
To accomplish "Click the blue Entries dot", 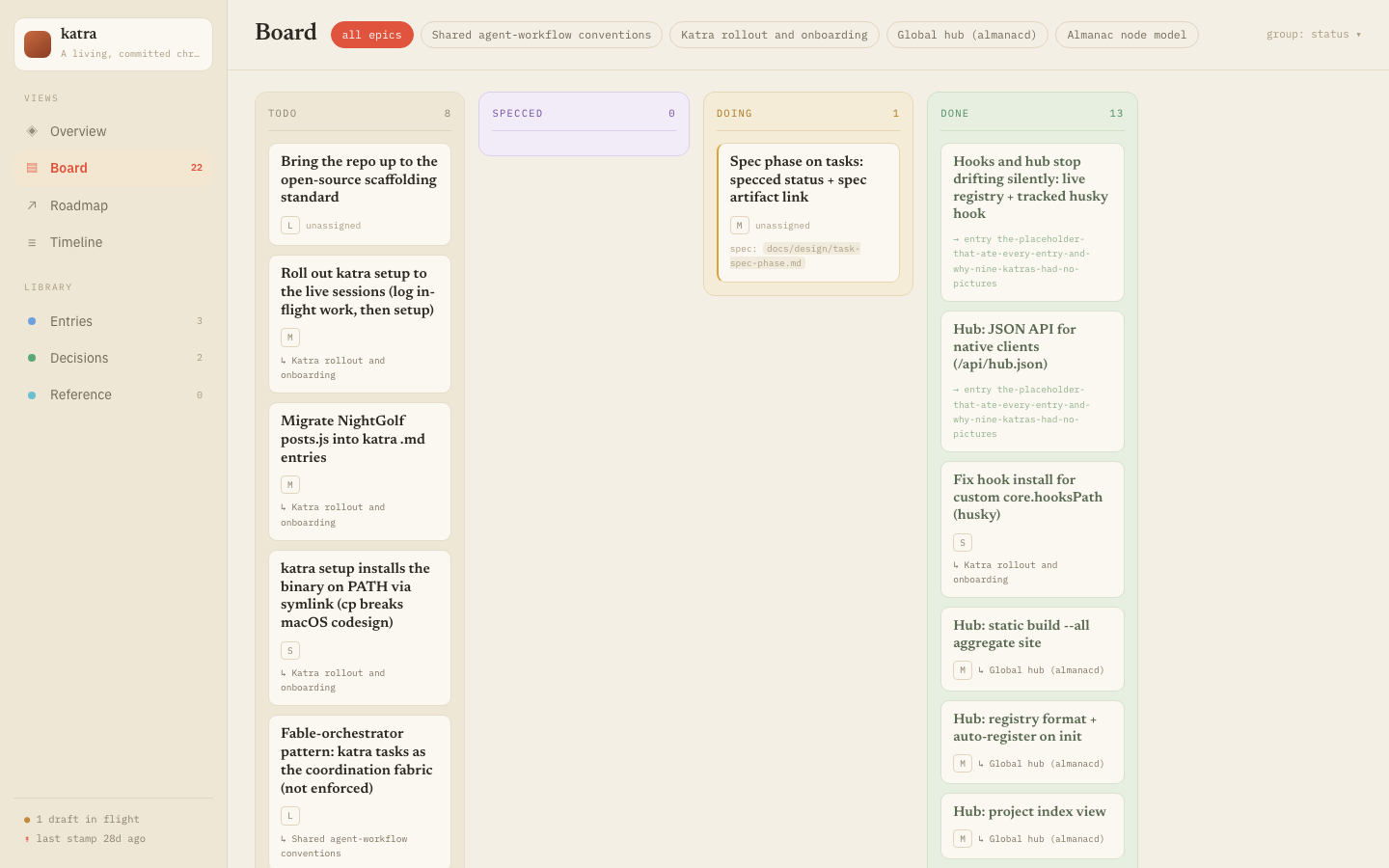I will click(x=32, y=321).
